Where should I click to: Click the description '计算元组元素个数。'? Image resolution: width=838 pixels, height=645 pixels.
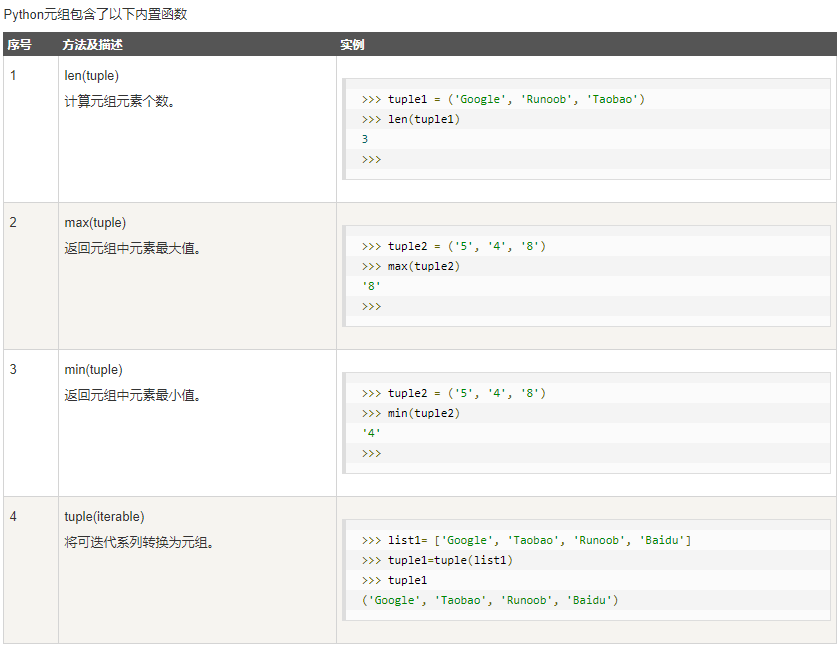[x=120, y=101]
